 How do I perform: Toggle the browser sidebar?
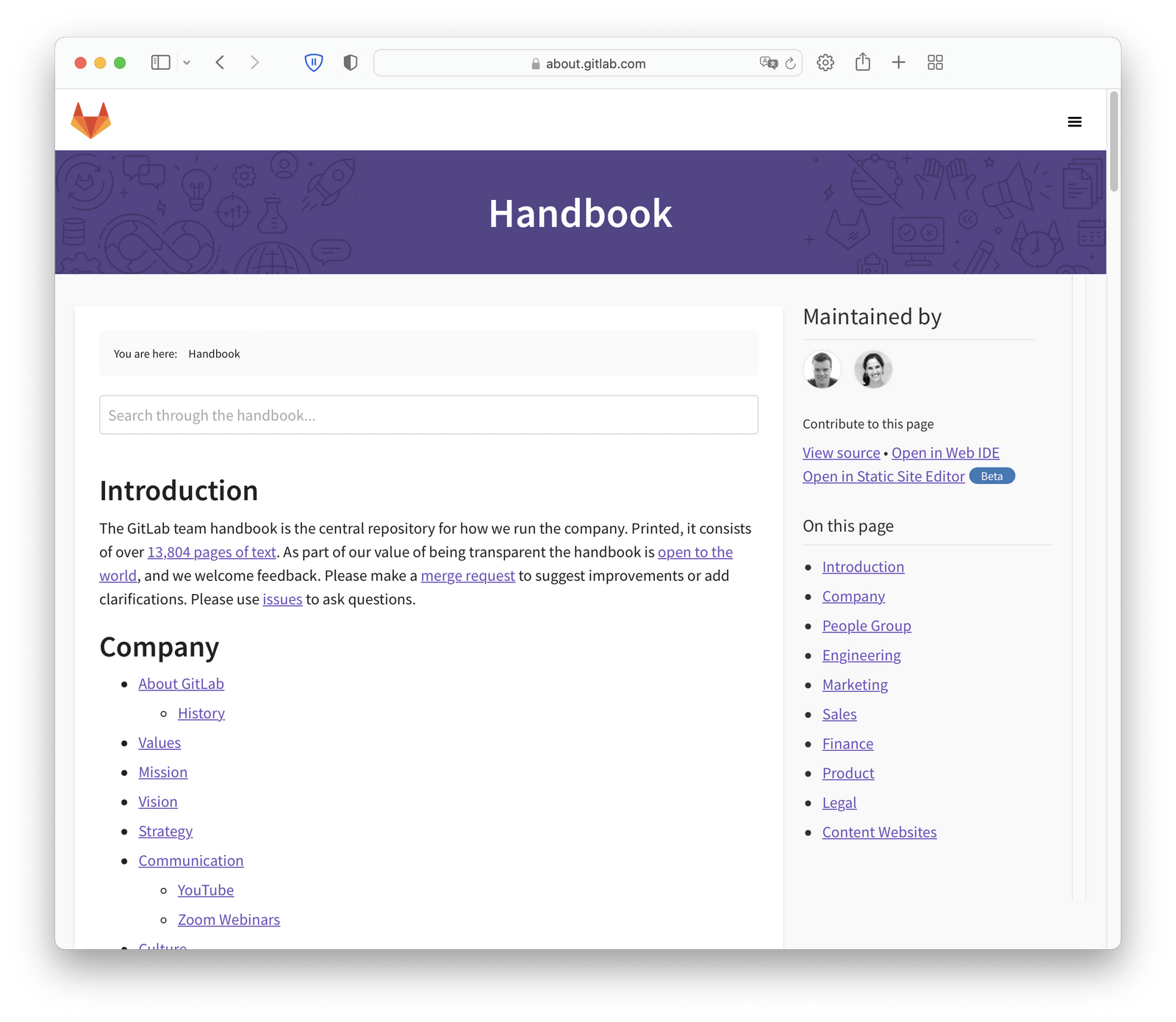click(161, 62)
